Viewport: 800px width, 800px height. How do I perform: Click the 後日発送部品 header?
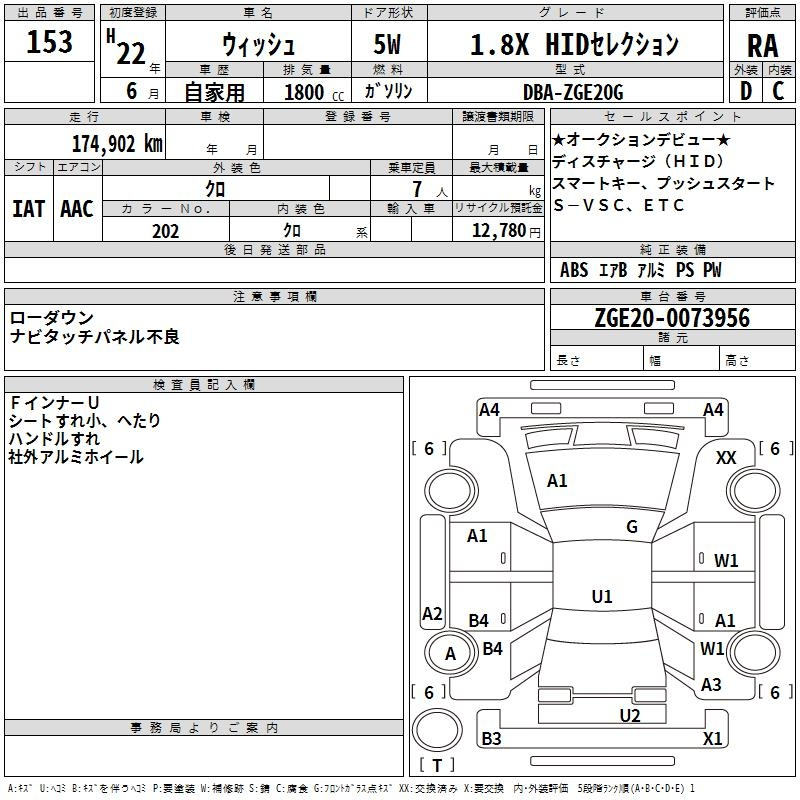click(274, 249)
